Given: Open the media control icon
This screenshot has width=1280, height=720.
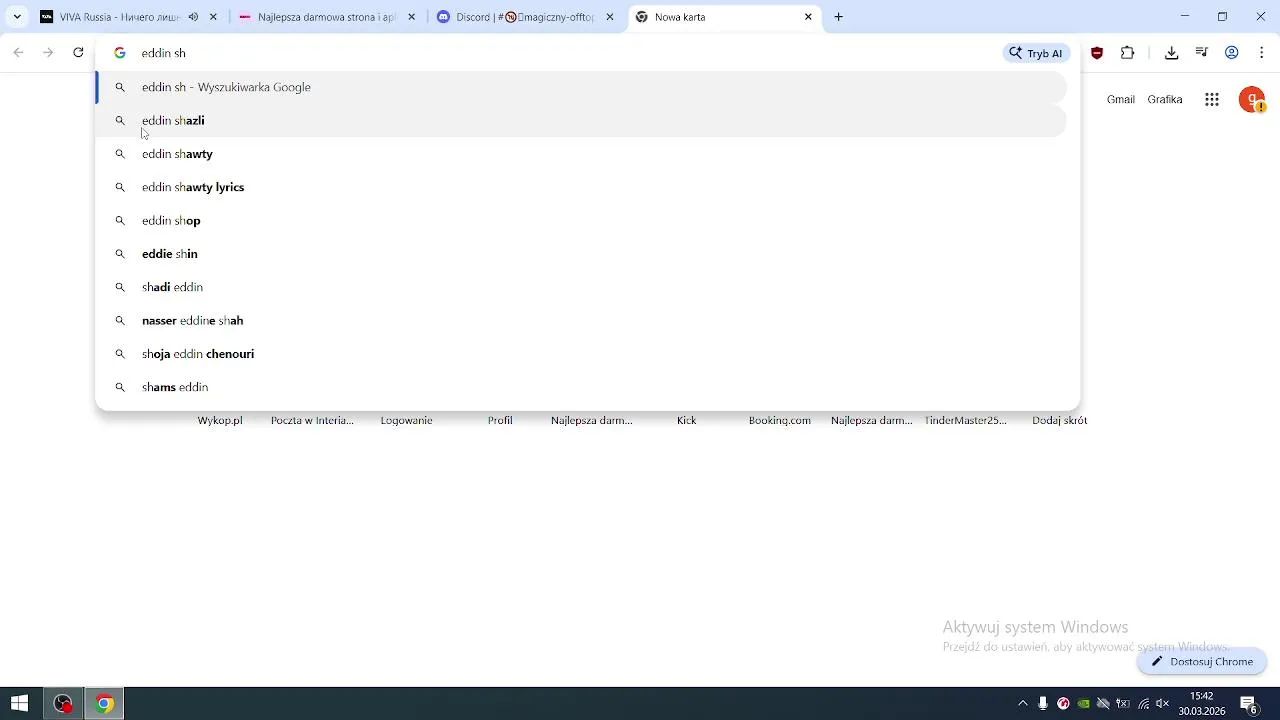Looking at the screenshot, I should coord(1202,53).
